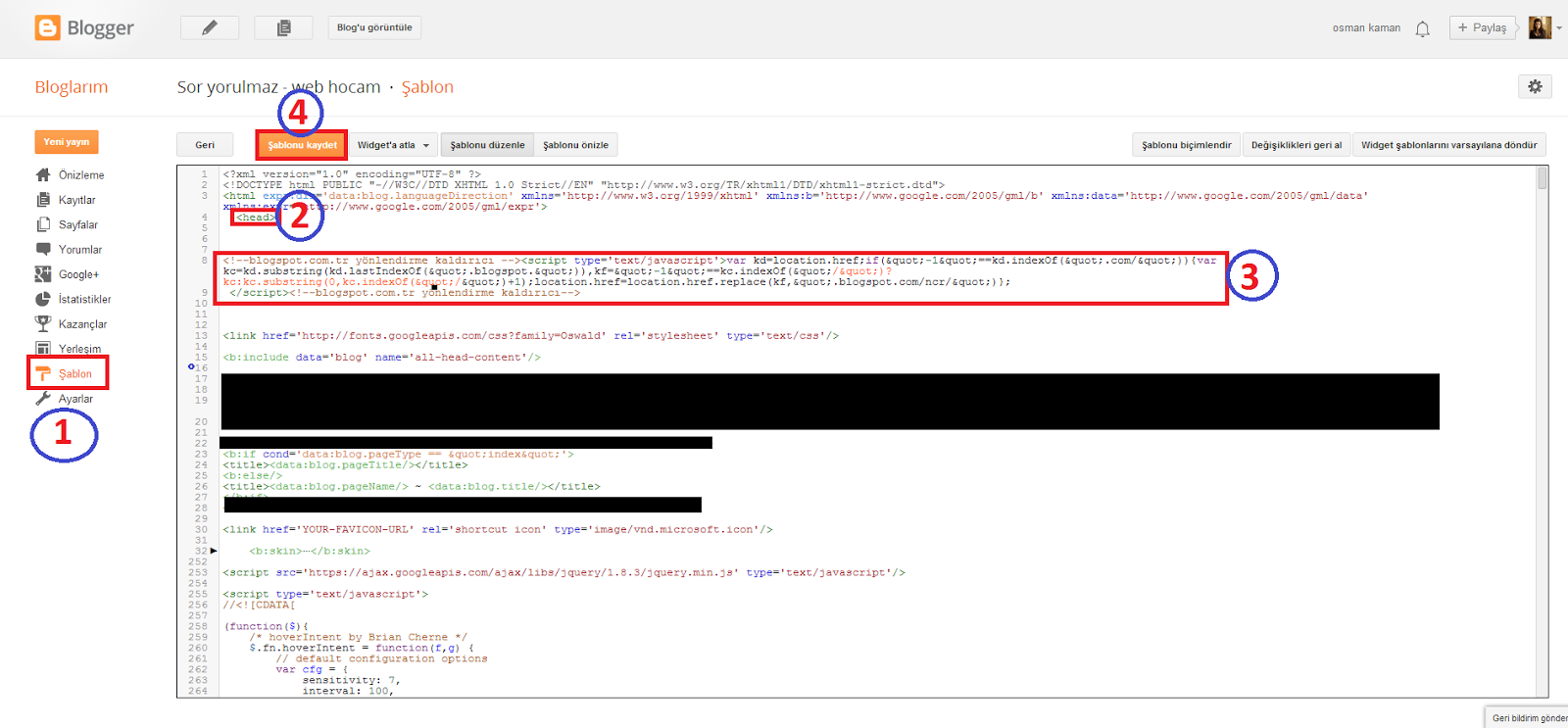Click line number 16 in the gutter

(x=201, y=367)
